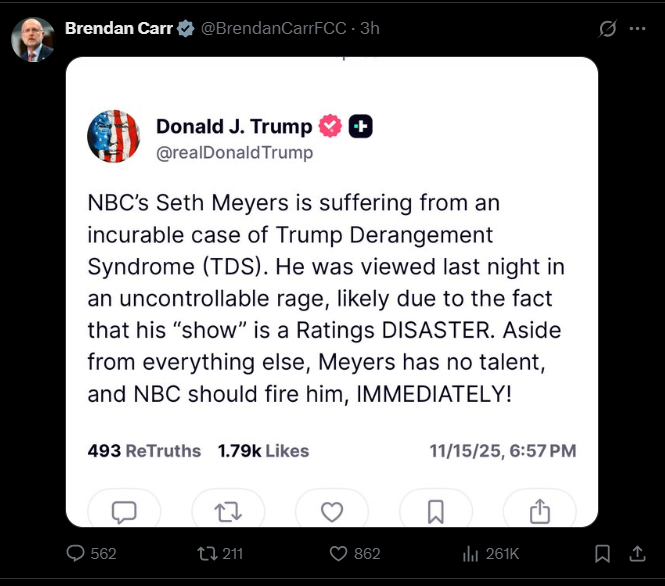The image size is (665, 586).
Task: Click the plus badge beside Donald J. Trump's name
Action: [x=361, y=127]
